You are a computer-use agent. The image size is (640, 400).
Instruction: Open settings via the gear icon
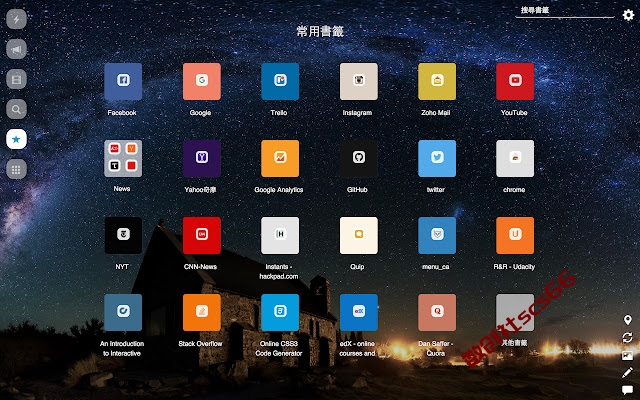[628, 15]
